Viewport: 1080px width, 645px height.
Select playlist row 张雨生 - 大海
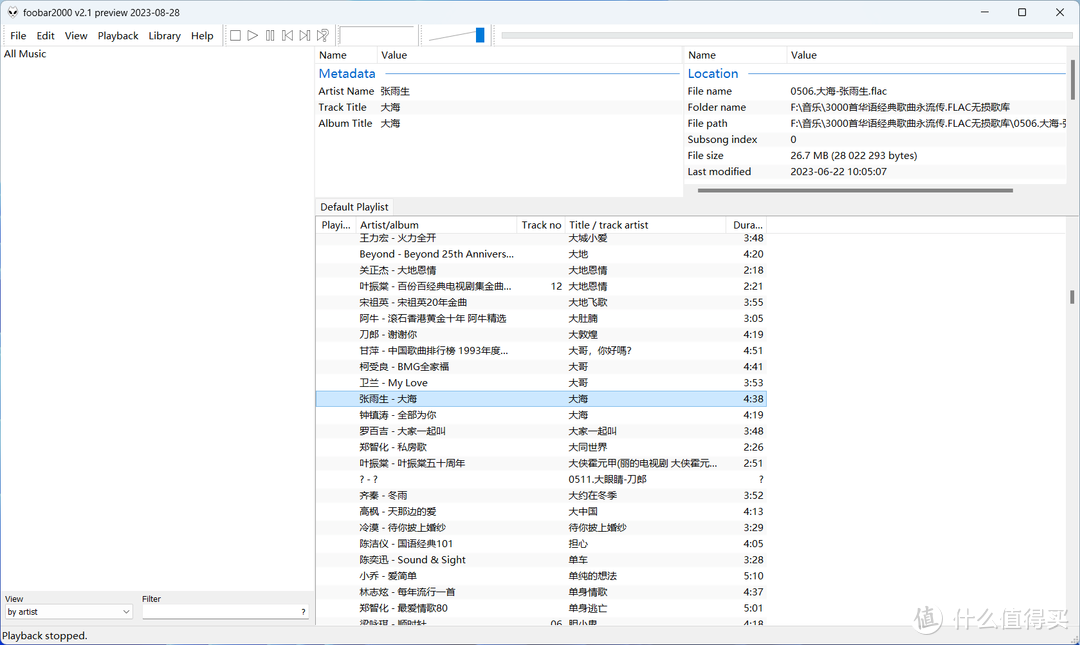(x=541, y=399)
